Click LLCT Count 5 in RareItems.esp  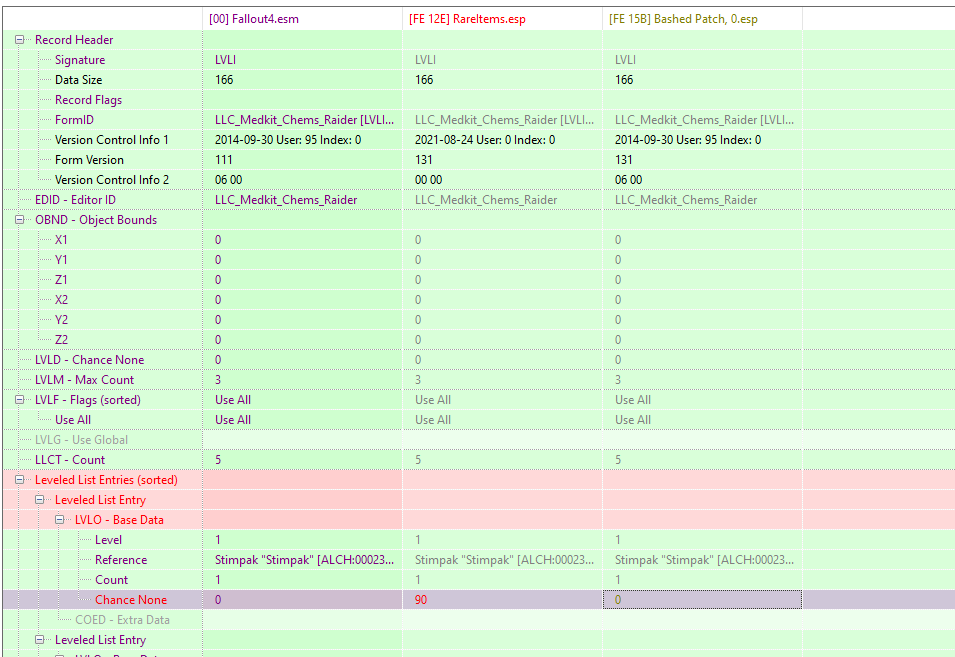(418, 460)
